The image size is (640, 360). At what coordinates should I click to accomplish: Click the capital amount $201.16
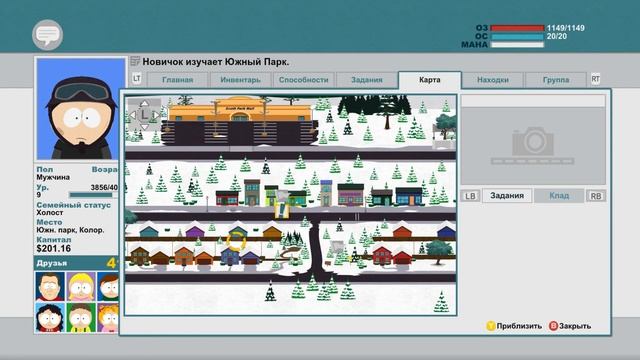[53, 249]
